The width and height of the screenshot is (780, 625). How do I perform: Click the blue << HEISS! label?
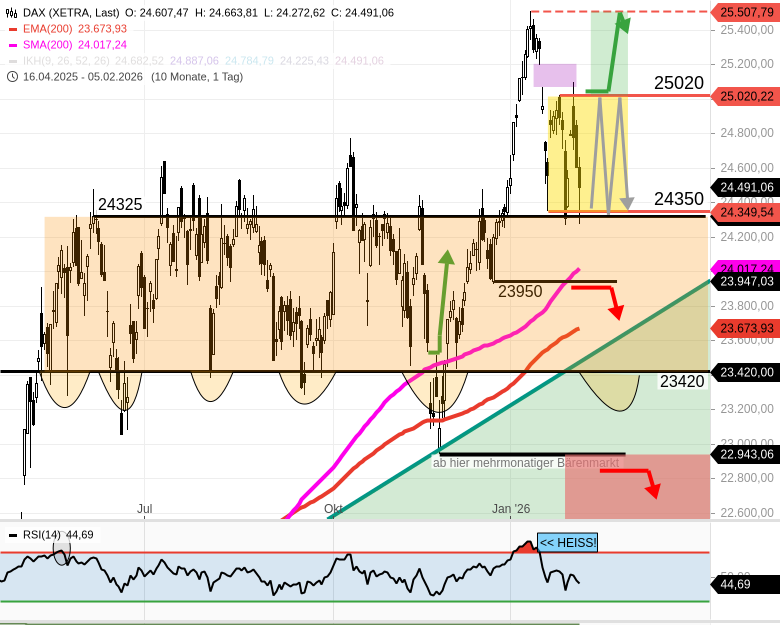click(x=567, y=543)
